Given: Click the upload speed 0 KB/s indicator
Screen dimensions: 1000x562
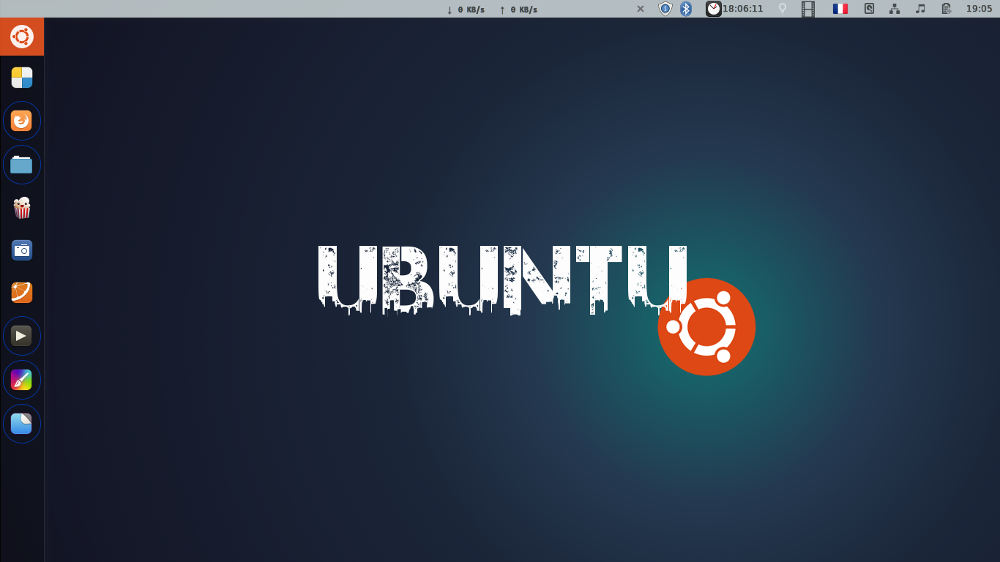Looking at the screenshot, I should point(518,10).
